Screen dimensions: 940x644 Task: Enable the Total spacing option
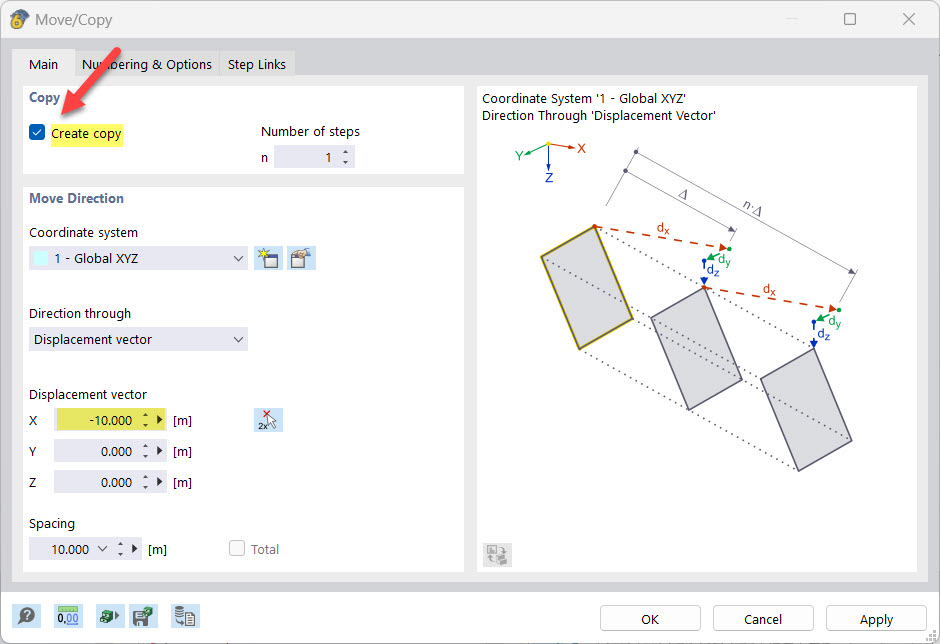pyautogui.click(x=237, y=548)
